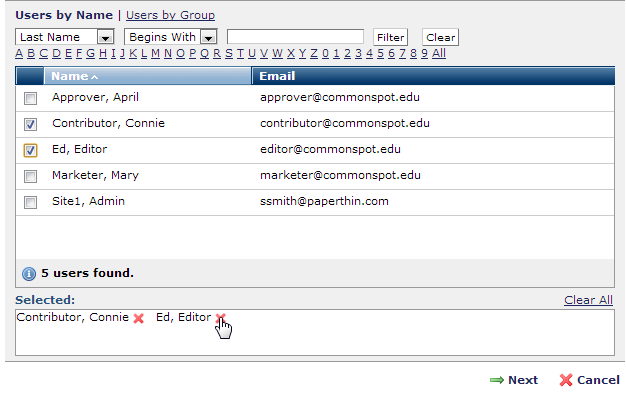Click the blue info icon beside users found
This screenshot has width=626, height=400.
28,273
